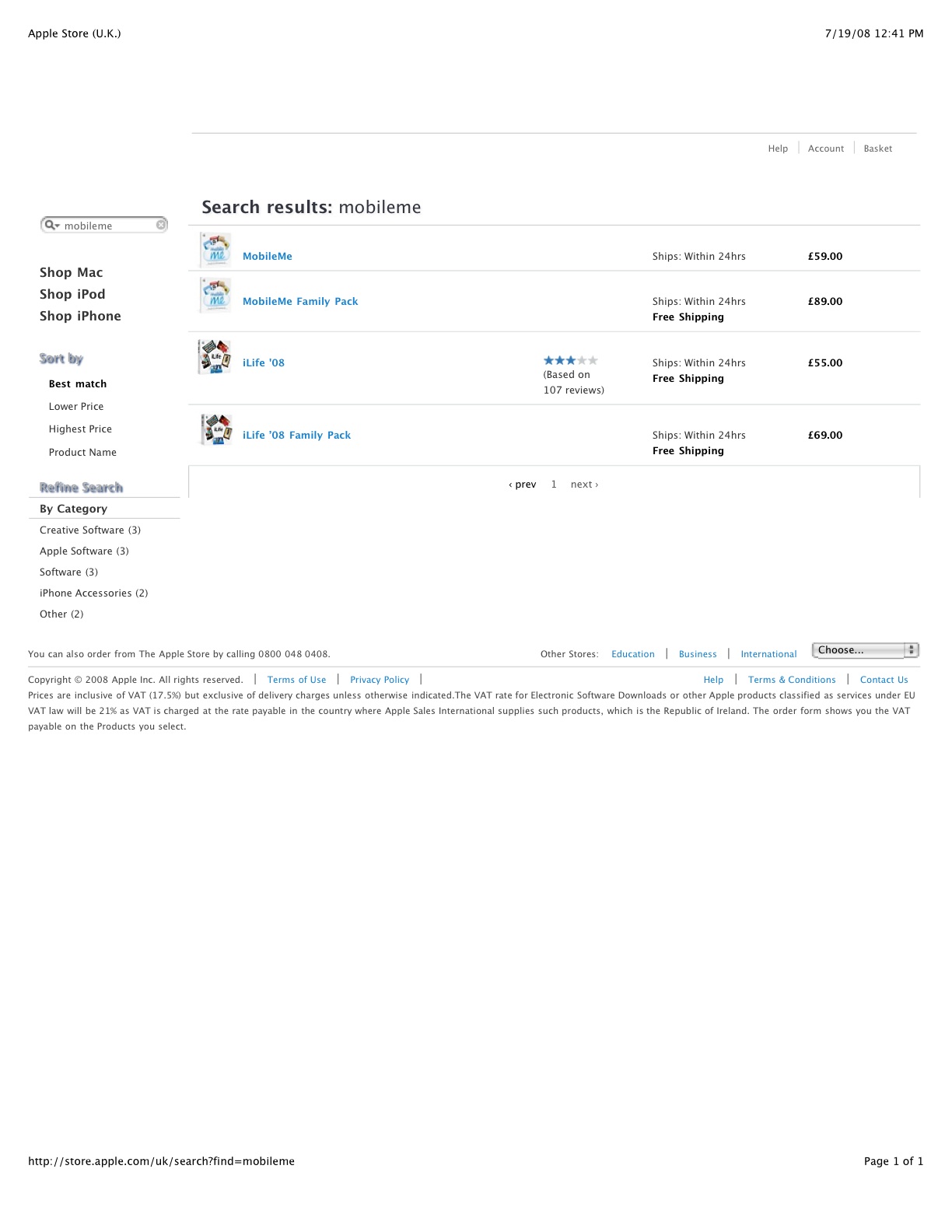
Task: Clear the mobileme search field
Action: [x=161, y=225]
